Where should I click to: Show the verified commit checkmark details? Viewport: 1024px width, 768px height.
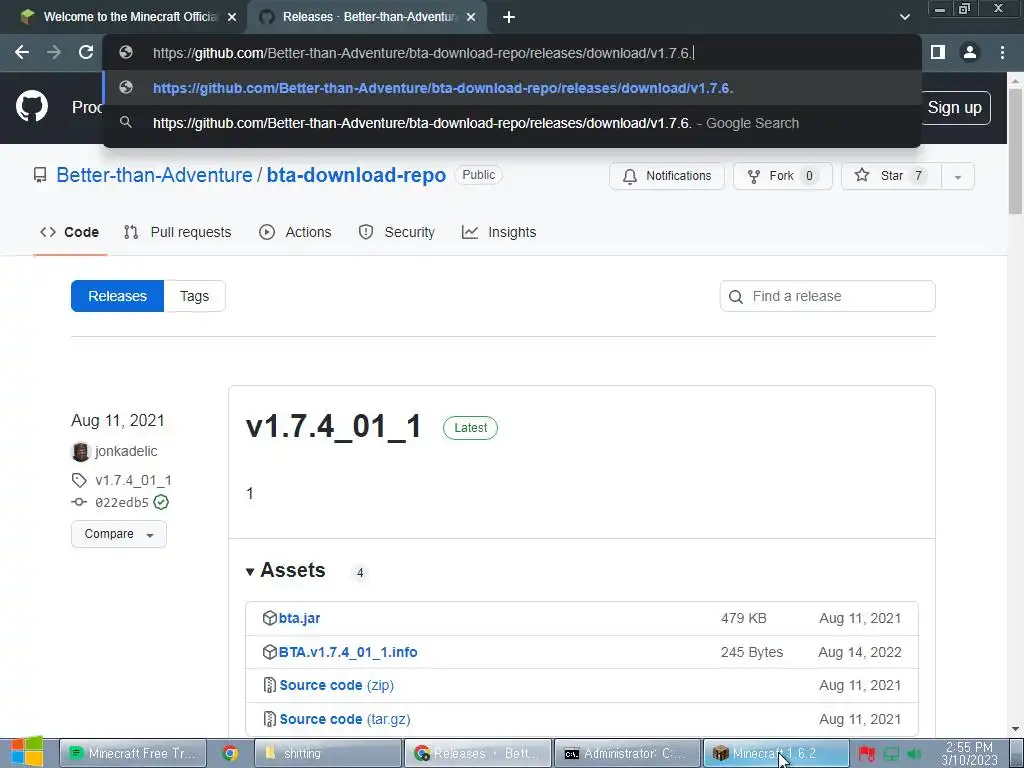click(x=161, y=502)
